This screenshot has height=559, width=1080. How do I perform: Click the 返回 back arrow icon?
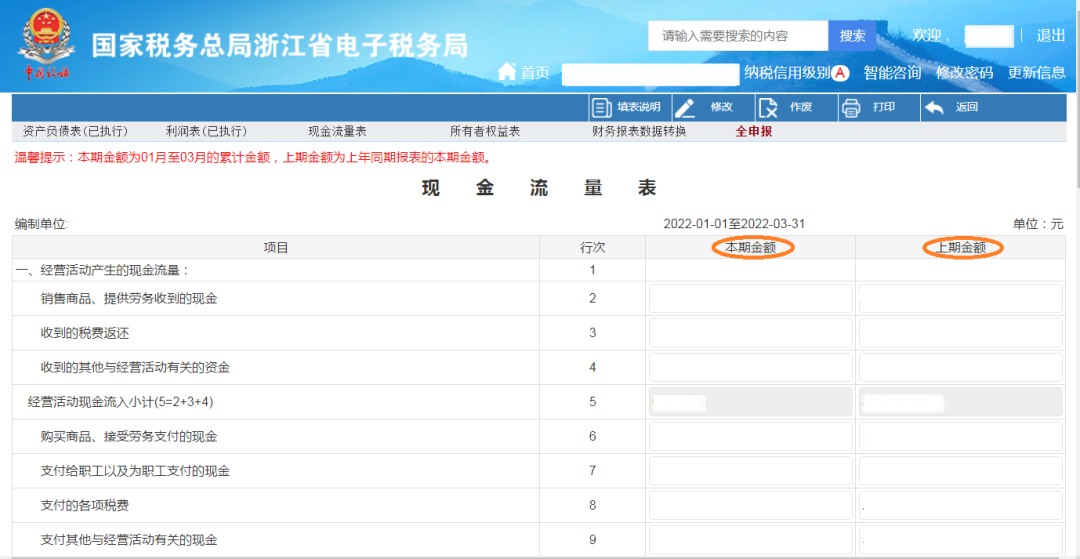pyautogui.click(x=934, y=108)
